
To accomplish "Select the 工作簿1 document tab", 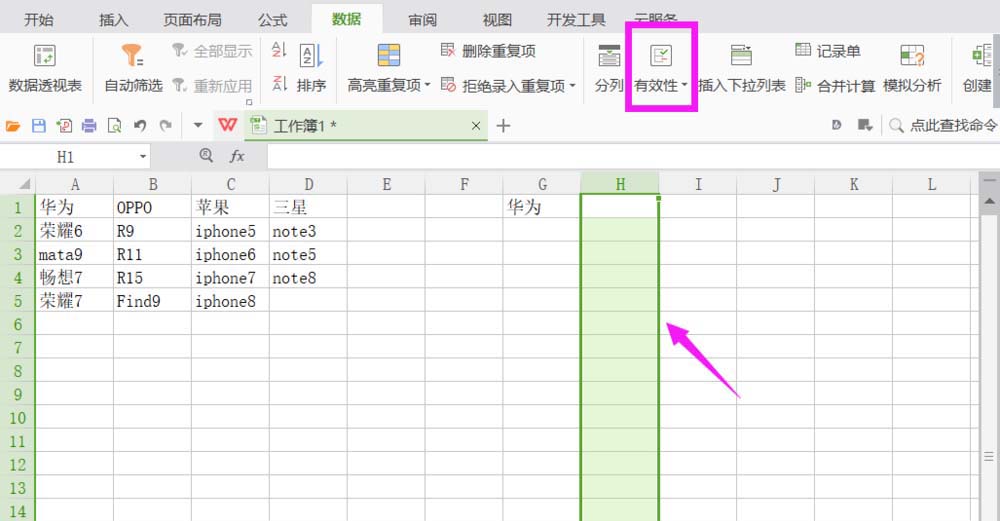I will pyautogui.click(x=365, y=126).
